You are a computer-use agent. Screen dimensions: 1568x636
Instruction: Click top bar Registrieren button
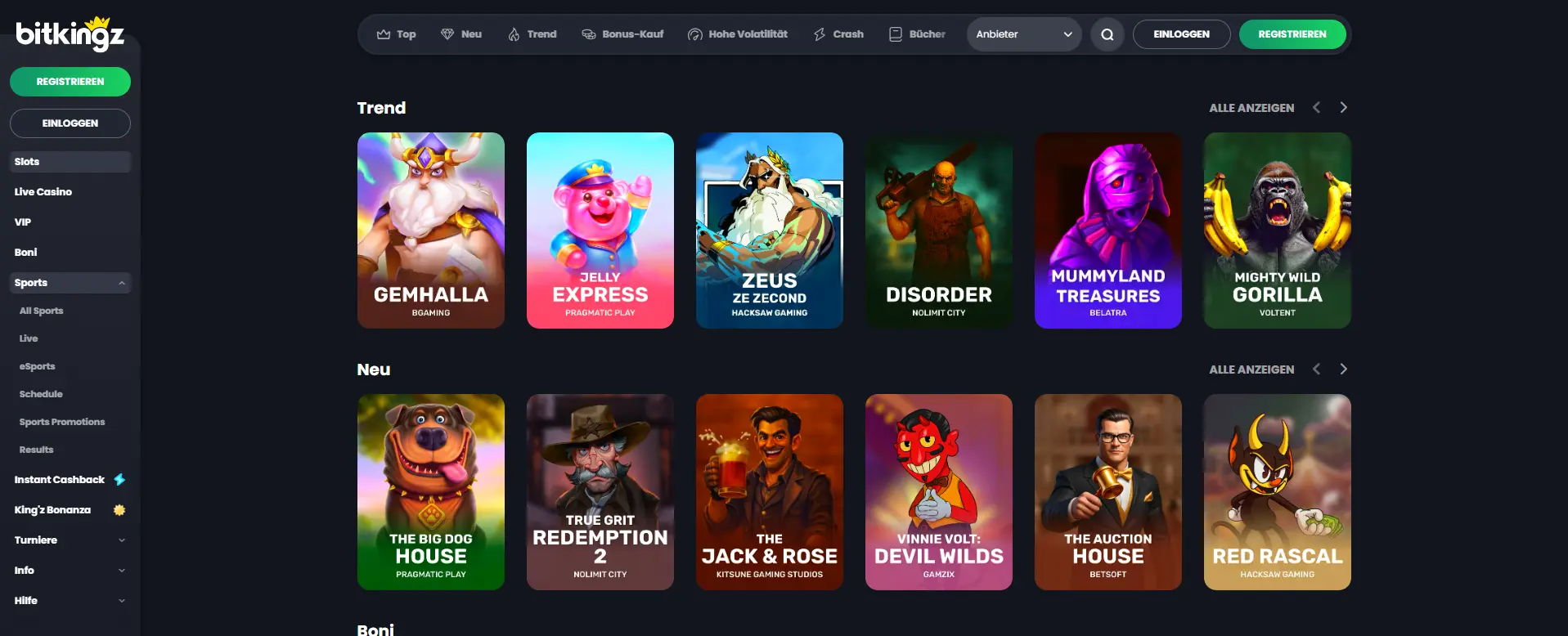[x=1292, y=34]
